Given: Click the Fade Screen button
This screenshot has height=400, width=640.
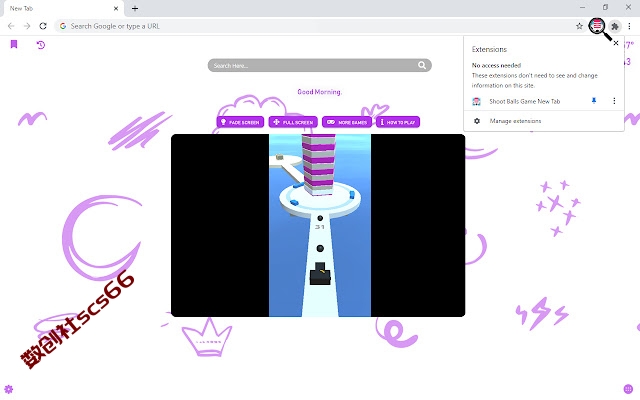Looking at the screenshot, I should [x=240, y=122].
